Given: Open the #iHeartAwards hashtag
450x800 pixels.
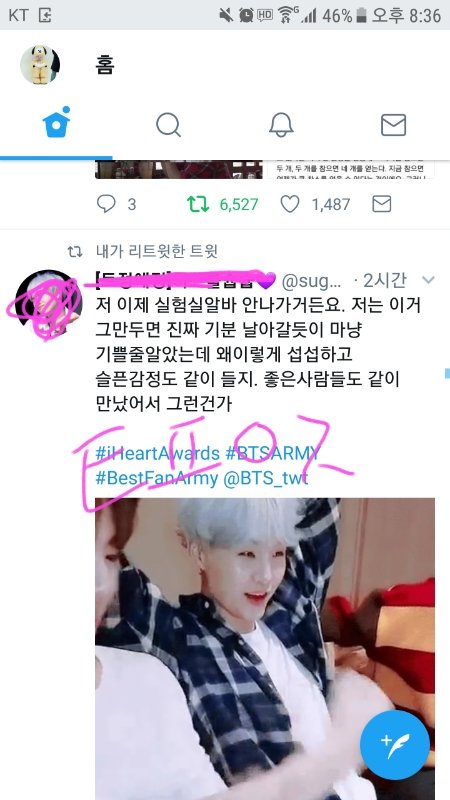Looking at the screenshot, I should pos(158,453).
